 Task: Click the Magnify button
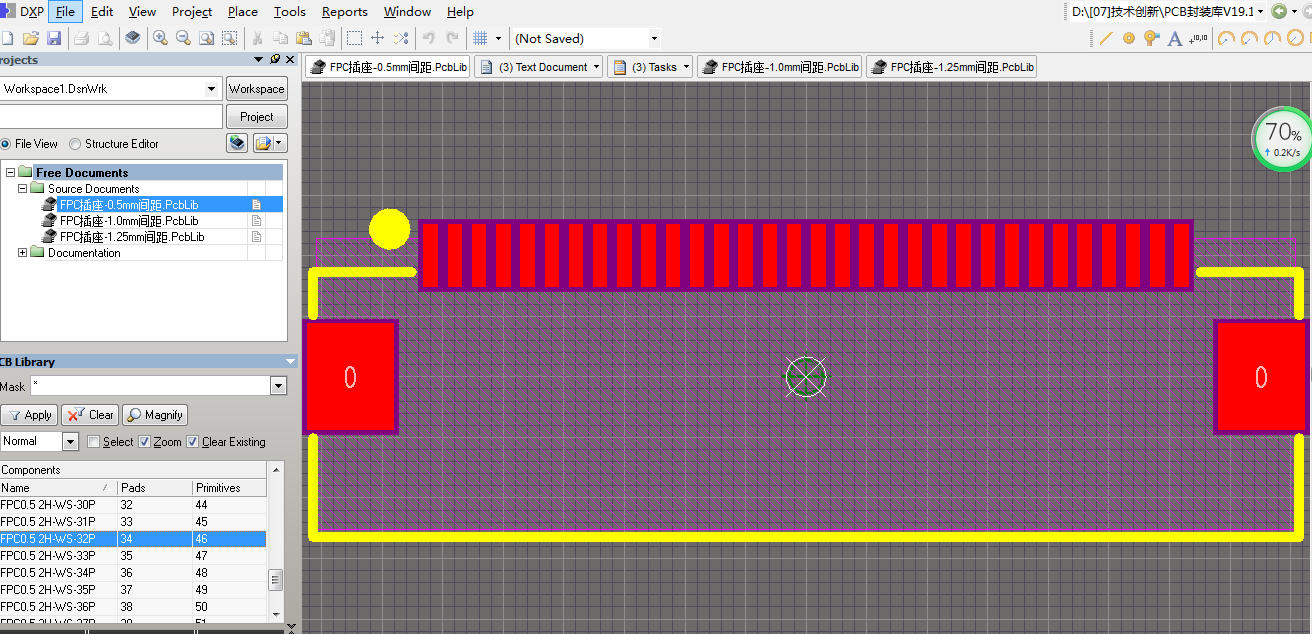click(x=155, y=414)
